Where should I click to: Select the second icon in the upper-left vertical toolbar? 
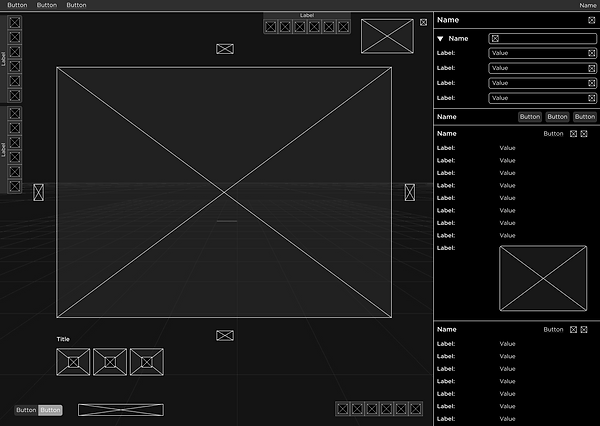point(15,37)
